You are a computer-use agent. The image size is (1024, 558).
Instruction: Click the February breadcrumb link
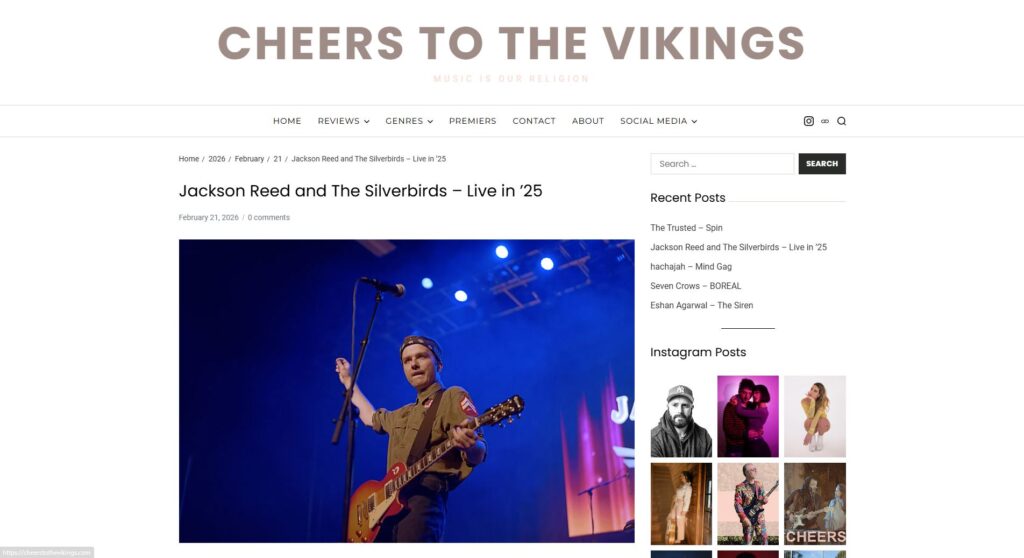pos(249,159)
